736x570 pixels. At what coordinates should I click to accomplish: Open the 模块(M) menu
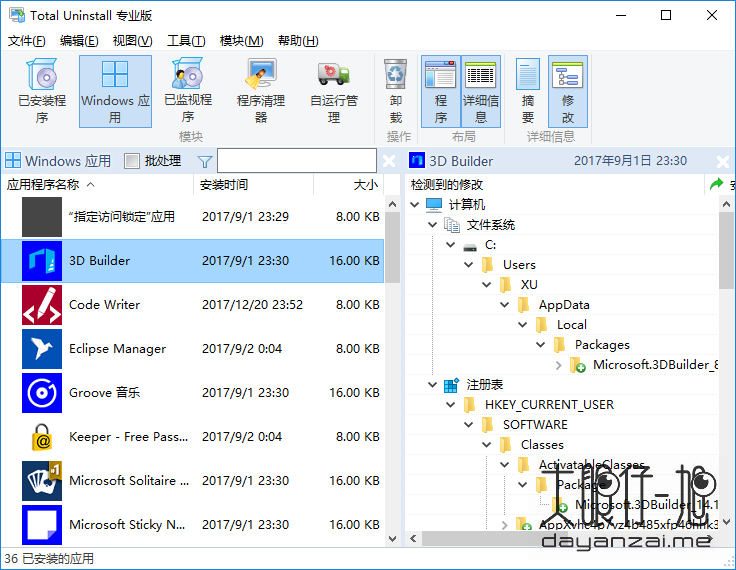241,41
